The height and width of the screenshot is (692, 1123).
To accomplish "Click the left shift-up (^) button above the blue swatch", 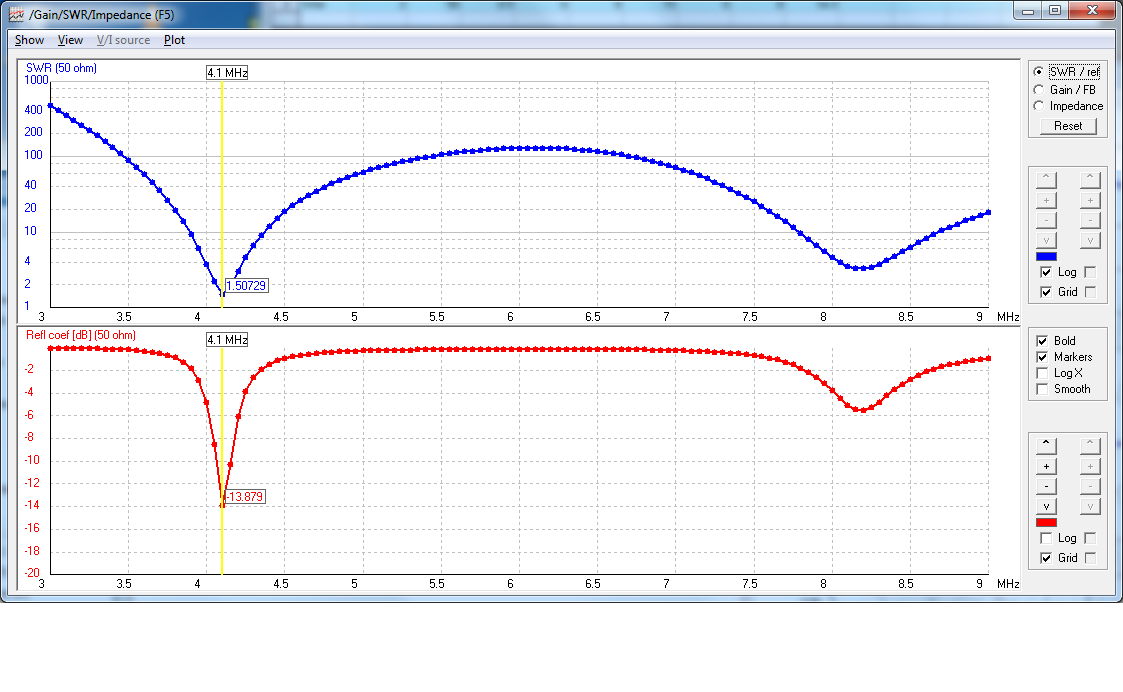I will (1046, 179).
